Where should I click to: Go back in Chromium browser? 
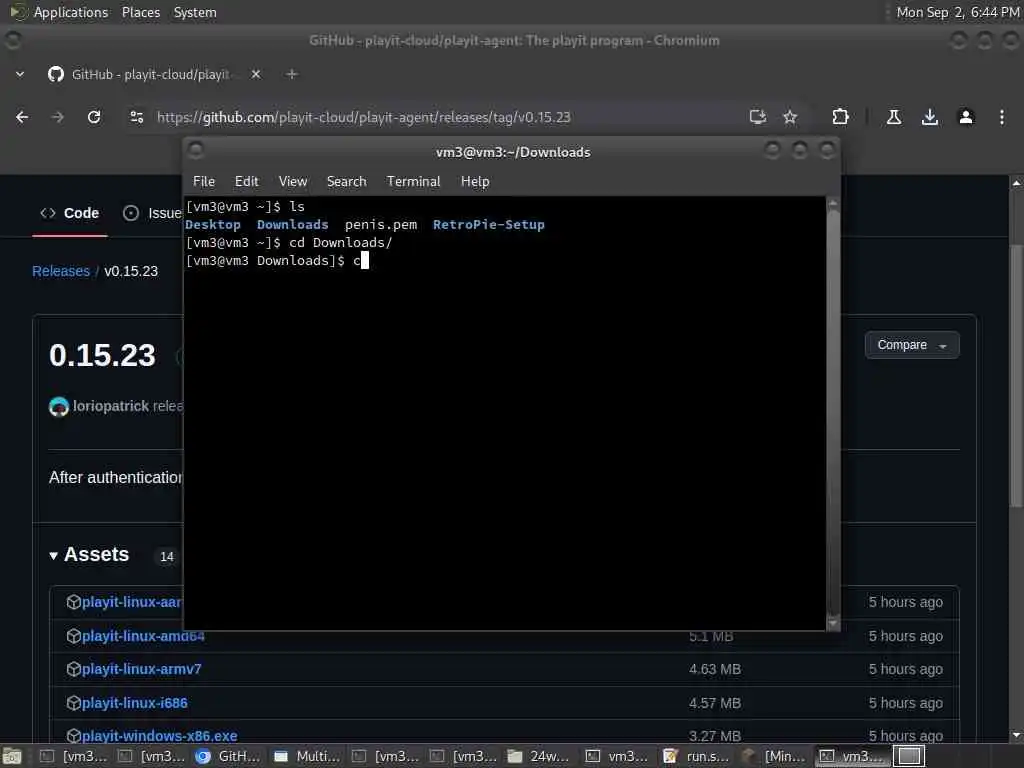(x=22, y=117)
